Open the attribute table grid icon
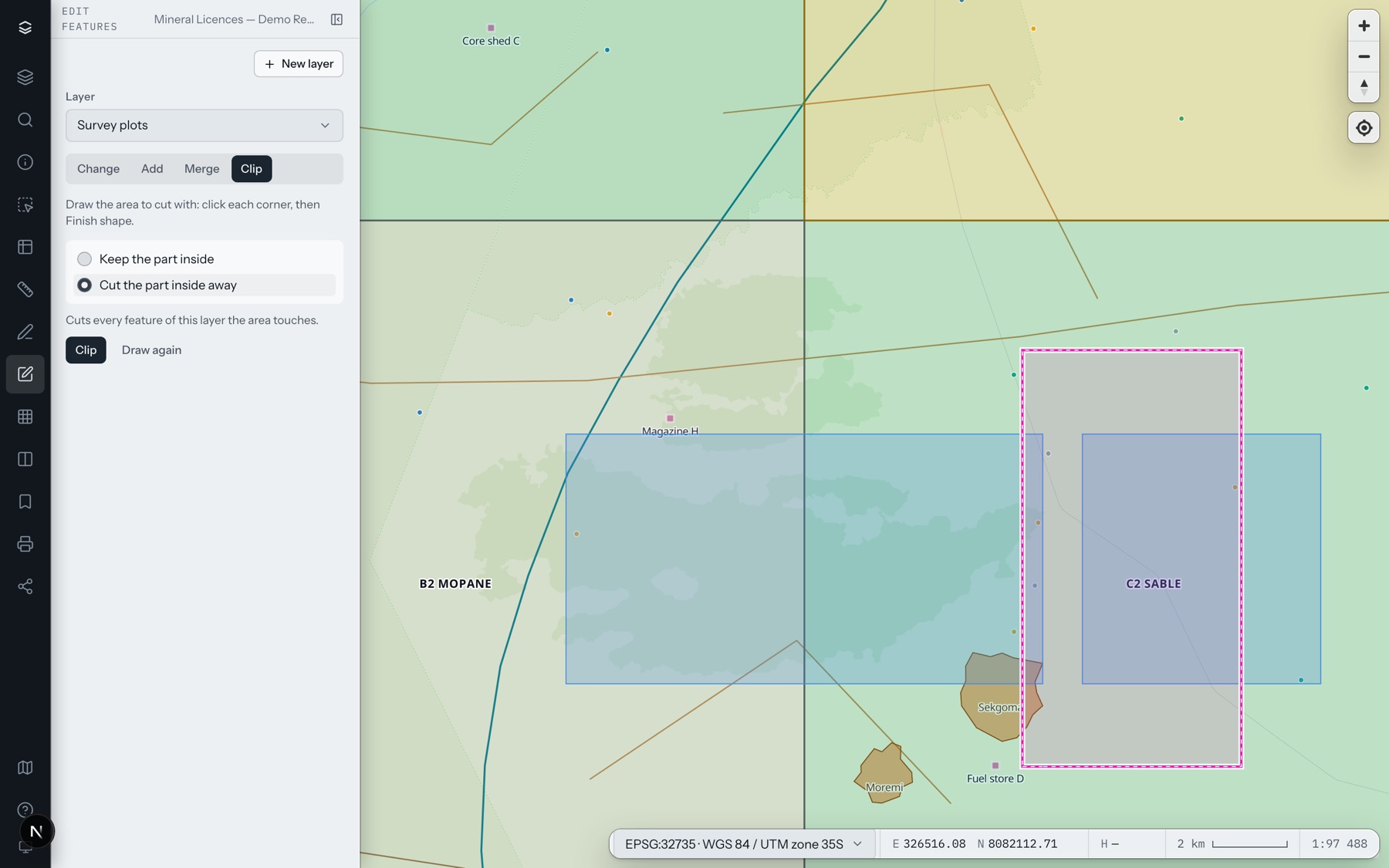 25,417
